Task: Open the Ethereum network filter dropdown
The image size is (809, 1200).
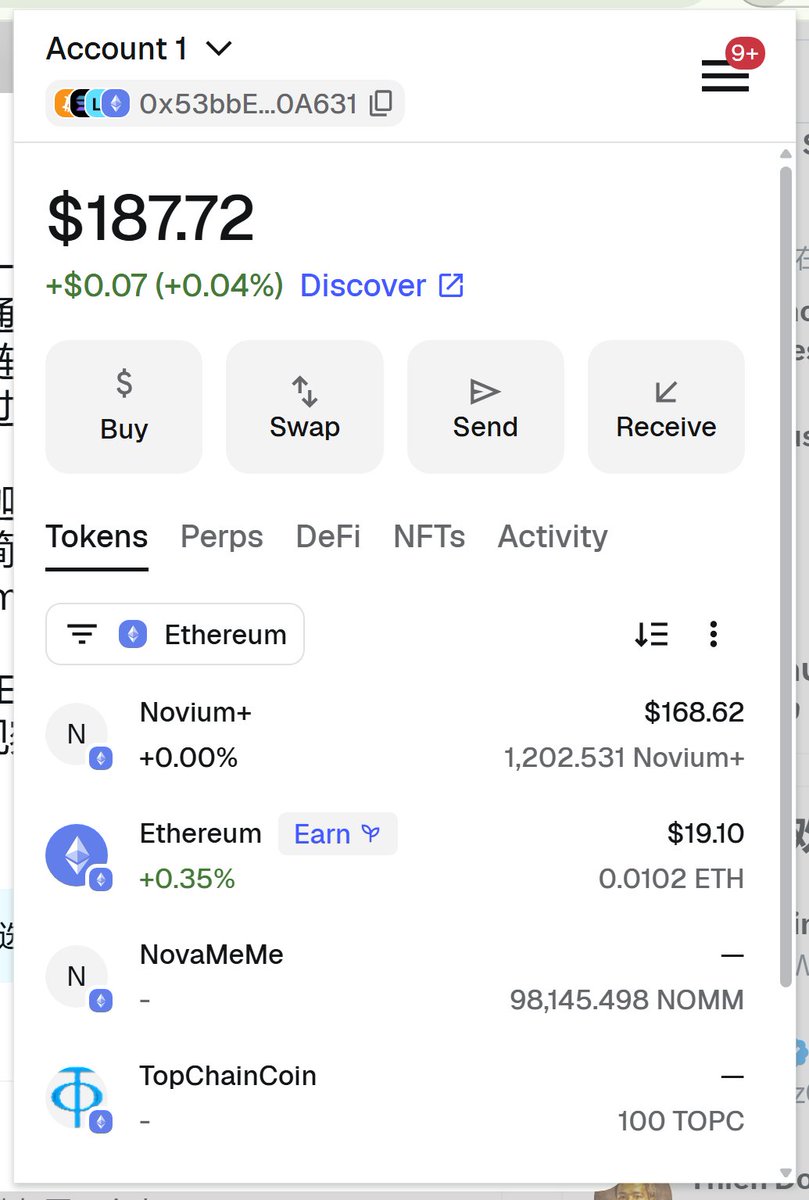Action: (x=175, y=634)
